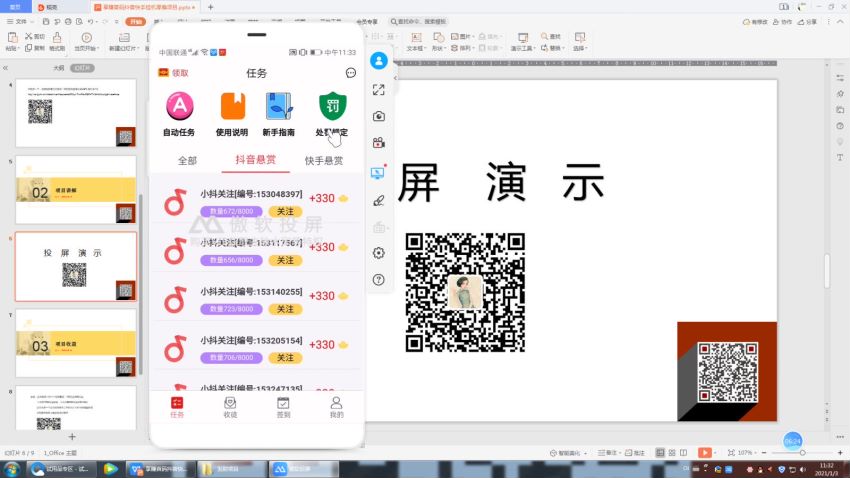
Task: Select slide 7 thumbnail labeled 03
Action: pos(76,343)
